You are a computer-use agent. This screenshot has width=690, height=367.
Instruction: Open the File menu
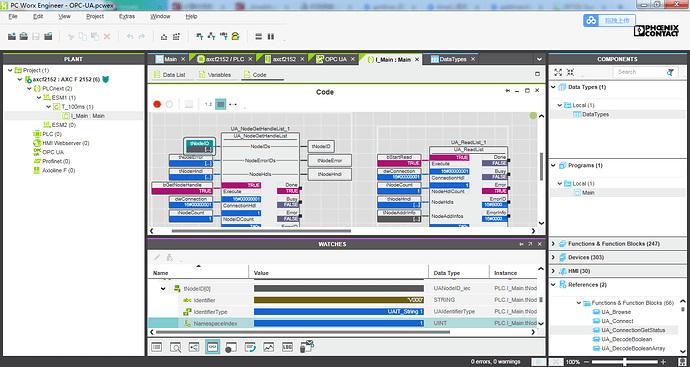click(x=13, y=16)
